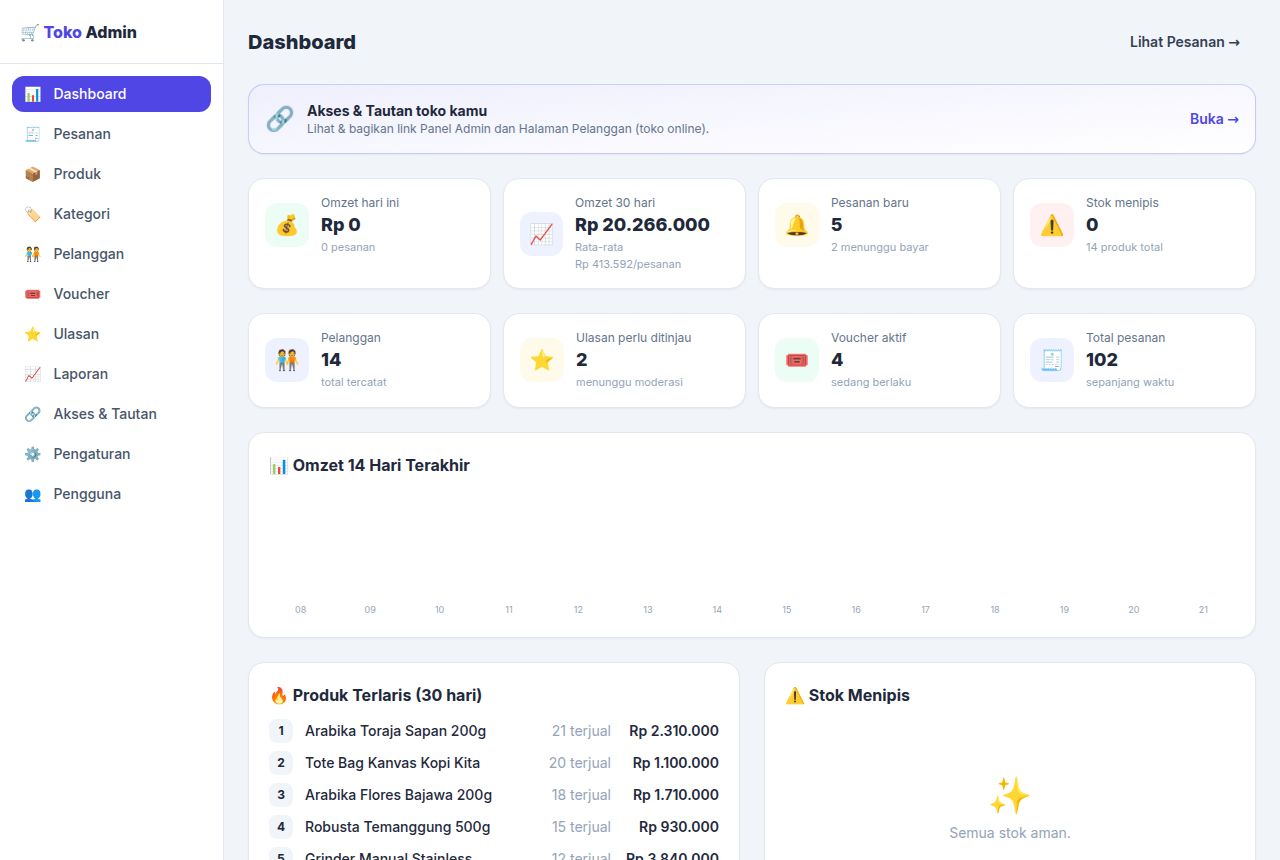Screen dimensions: 1280x860
Task: Click the Robusta Temanggung 500g row
Action: click(x=494, y=827)
